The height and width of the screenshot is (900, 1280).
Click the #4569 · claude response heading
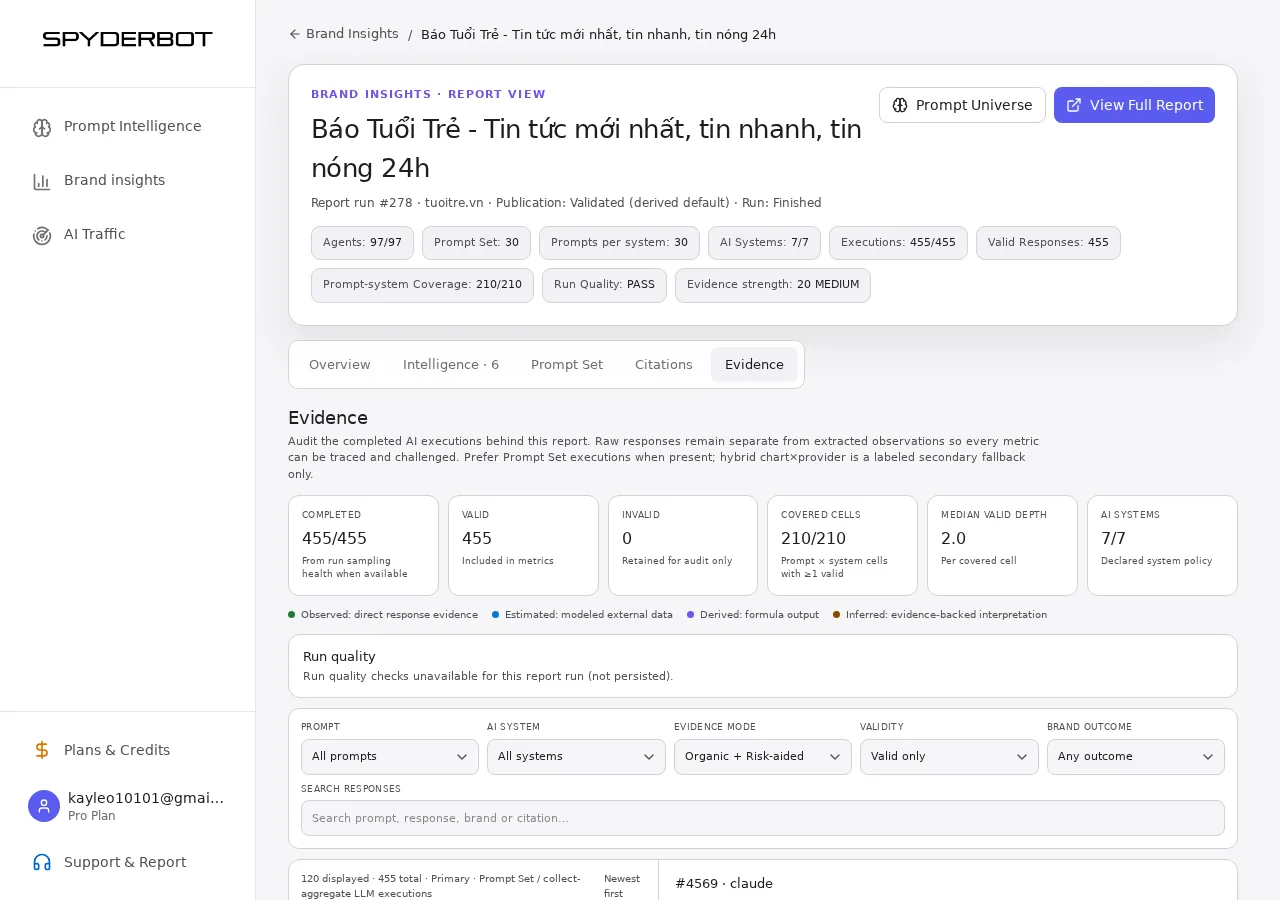click(x=724, y=884)
